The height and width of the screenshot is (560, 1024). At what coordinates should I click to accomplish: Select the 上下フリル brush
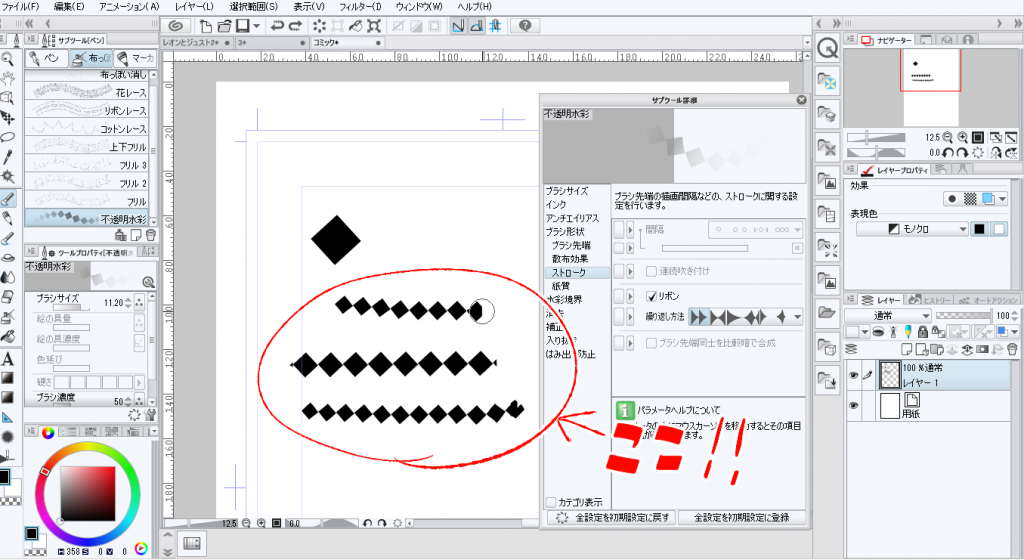tap(87, 147)
